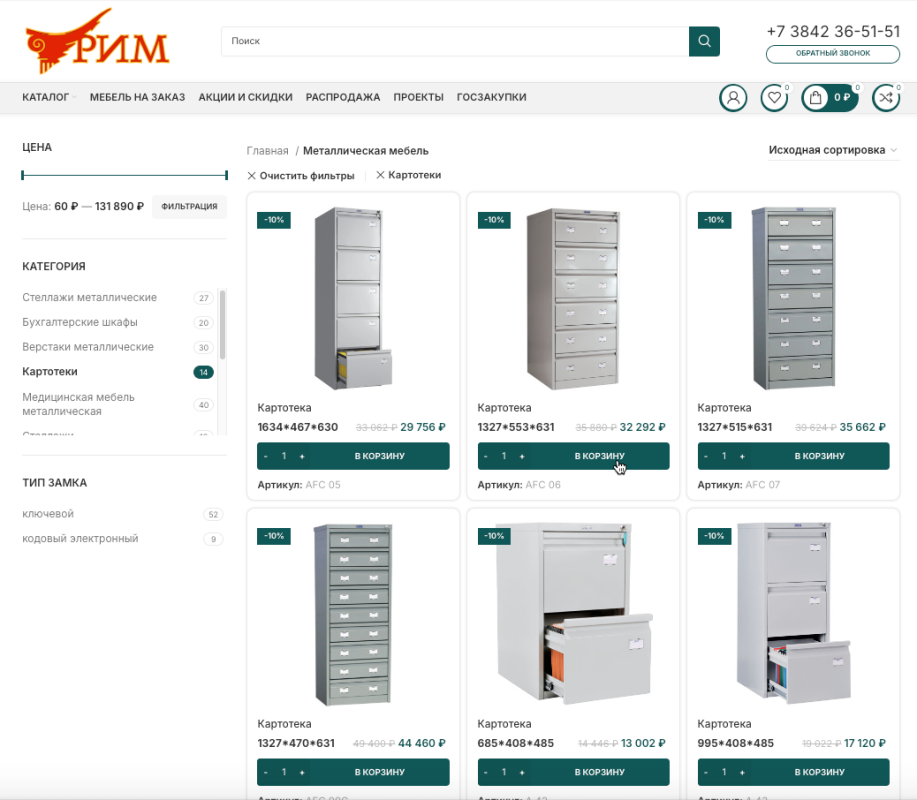Filter by кодовый электронный lock type
The width and height of the screenshot is (917, 800).
(x=80, y=539)
